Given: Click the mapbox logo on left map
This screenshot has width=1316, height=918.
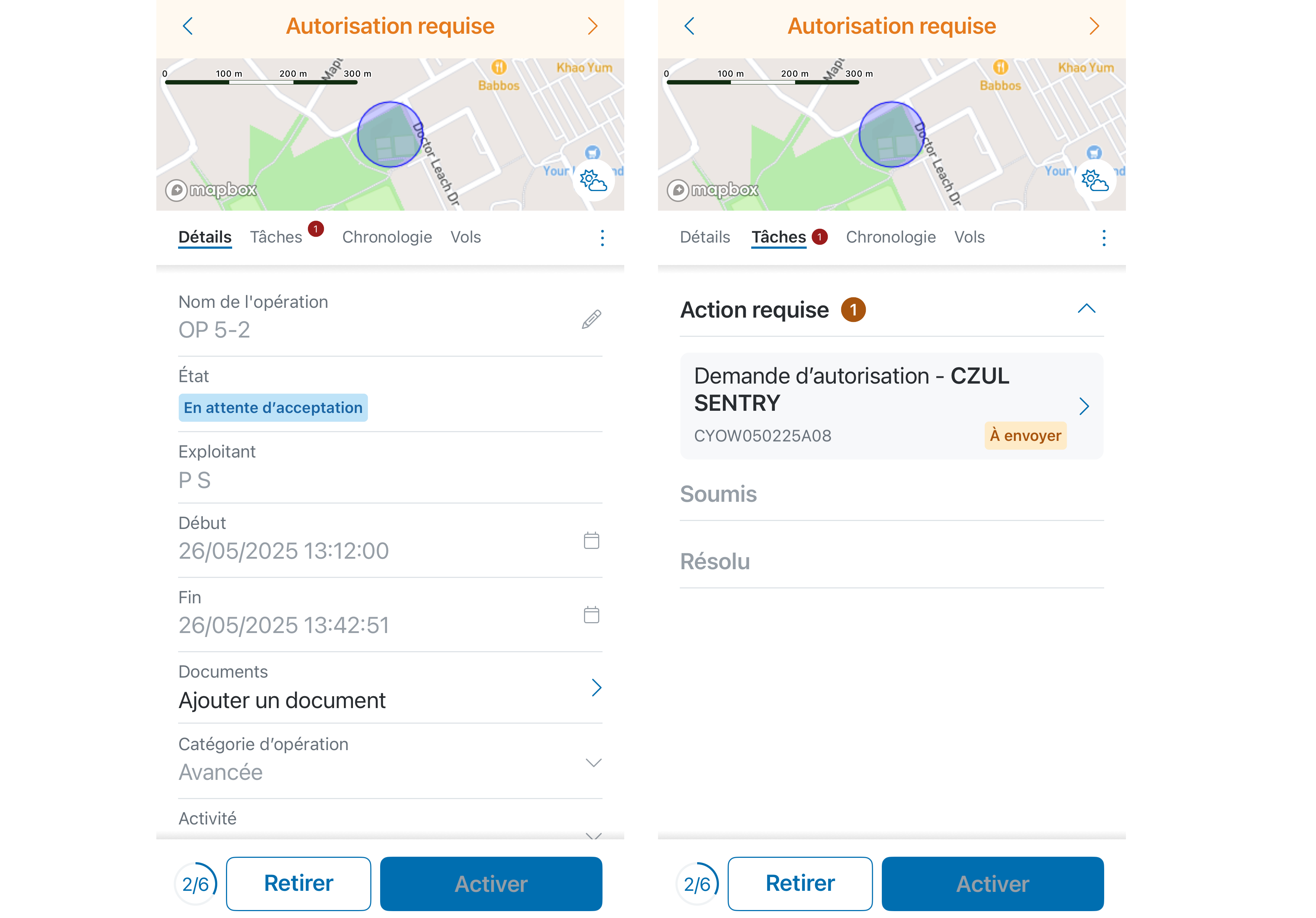Looking at the screenshot, I should coord(211,190).
